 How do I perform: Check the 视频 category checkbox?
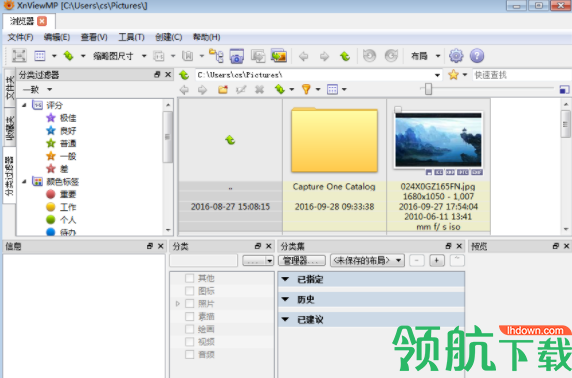189,342
